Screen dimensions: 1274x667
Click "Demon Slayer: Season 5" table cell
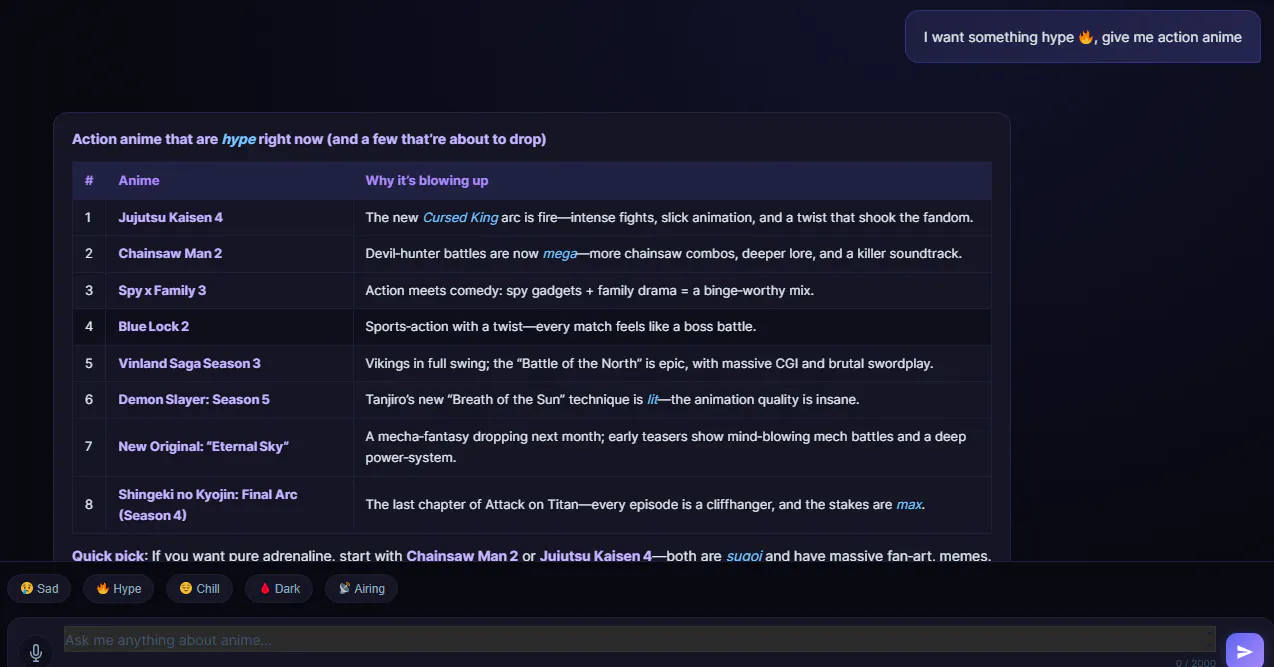click(x=229, y=399)
